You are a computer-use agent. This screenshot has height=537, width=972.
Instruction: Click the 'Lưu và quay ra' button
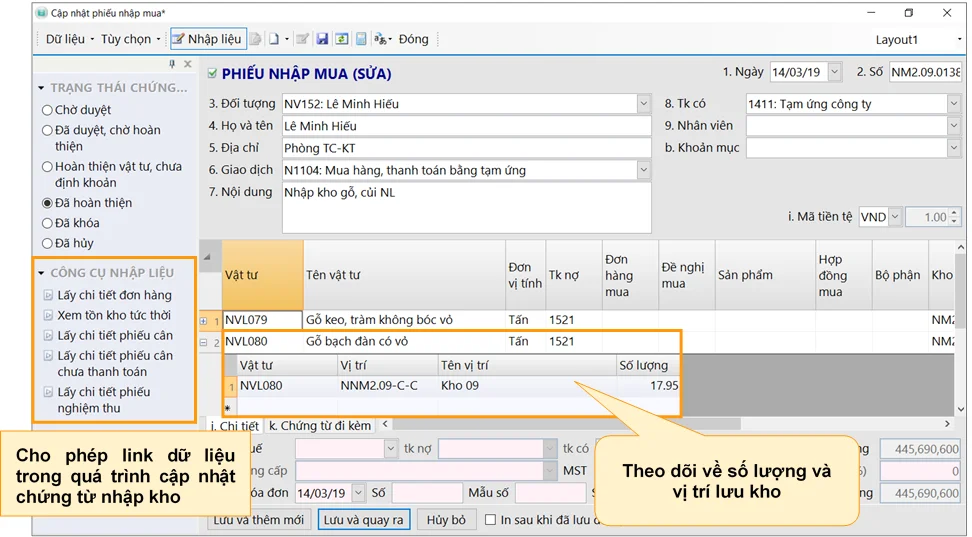click(364, 520)
